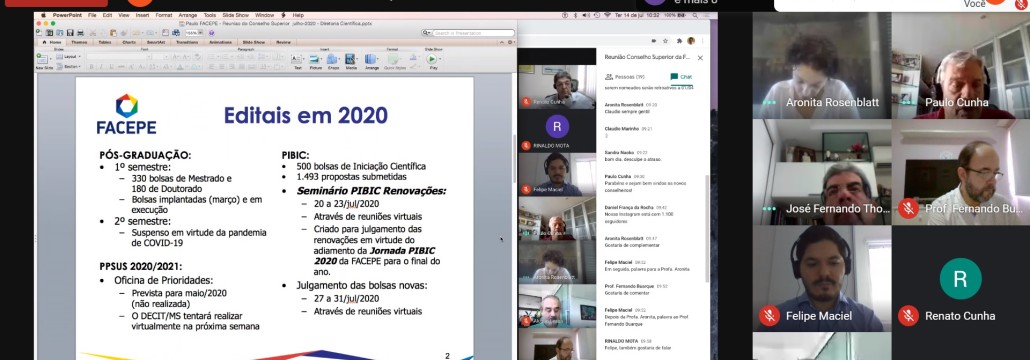Toggle Prof. Fernando's muted microphone icon
This screenshot has height=360, width=1030.
point(908,209)
